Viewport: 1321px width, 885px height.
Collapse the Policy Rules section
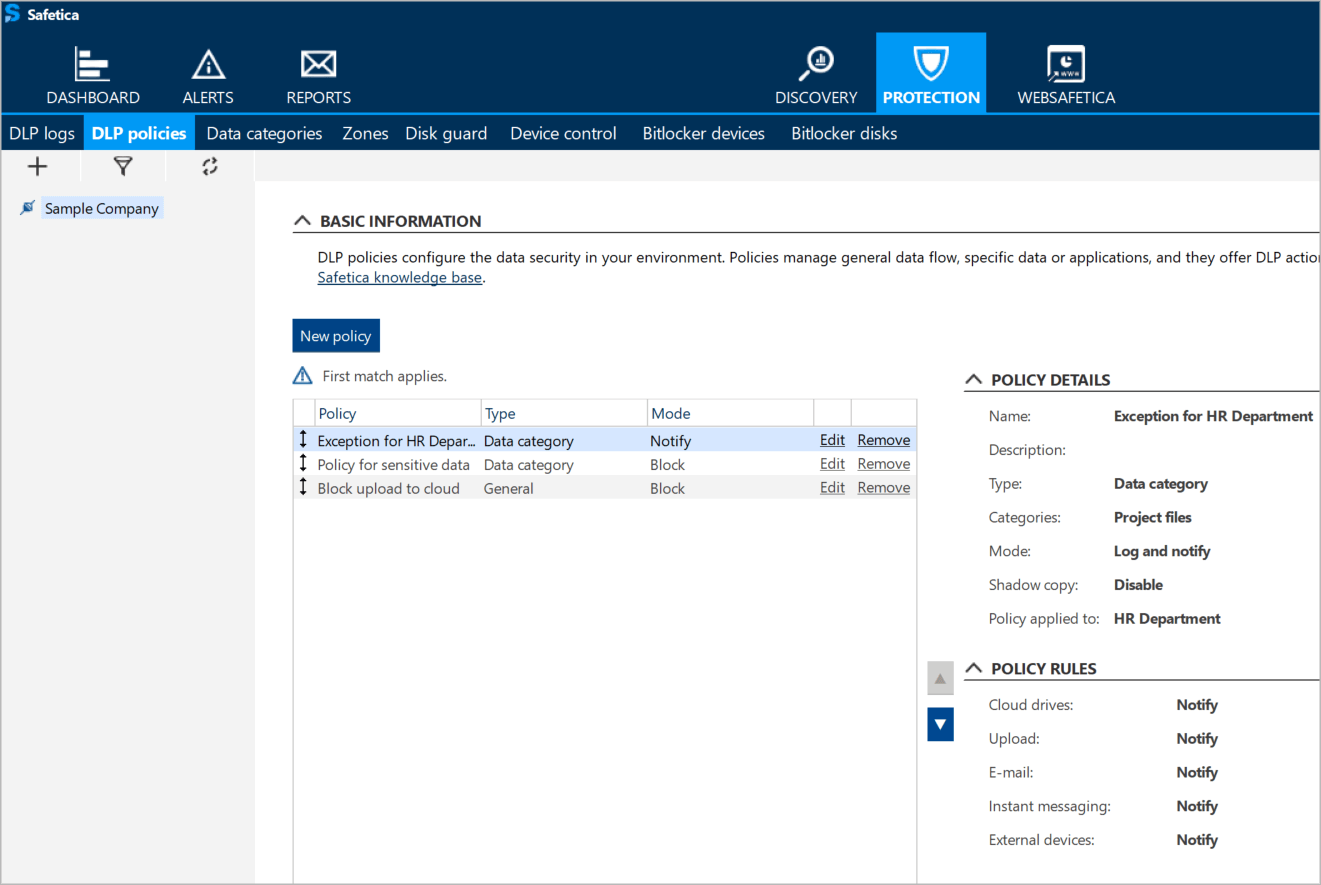click(x=973, y=669)
